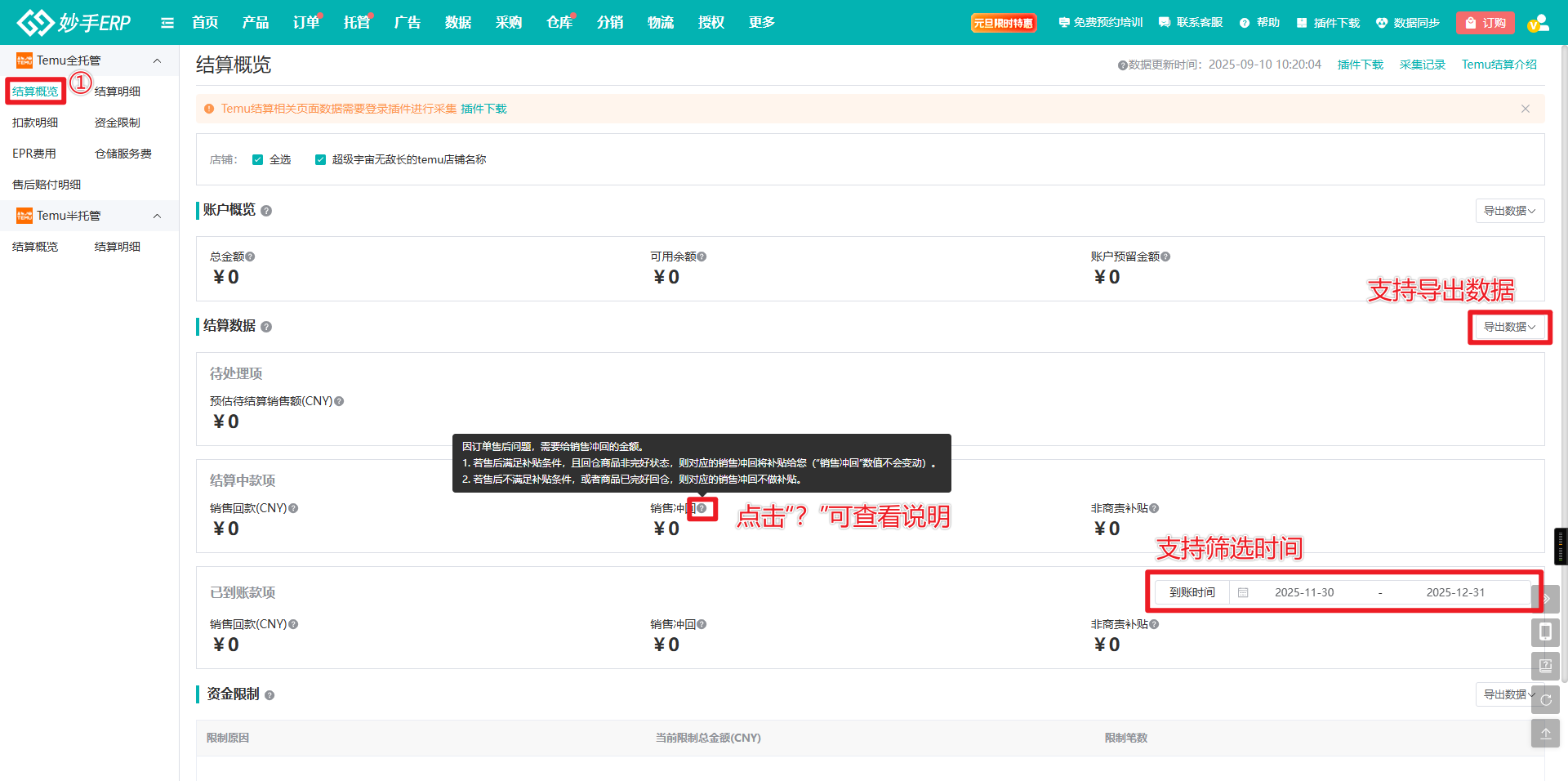Open 导出数据 dropdown in 资金限制 section
Image resolution: width=1568 pixels, height=781 pixels.
(x=1509, y=694)
